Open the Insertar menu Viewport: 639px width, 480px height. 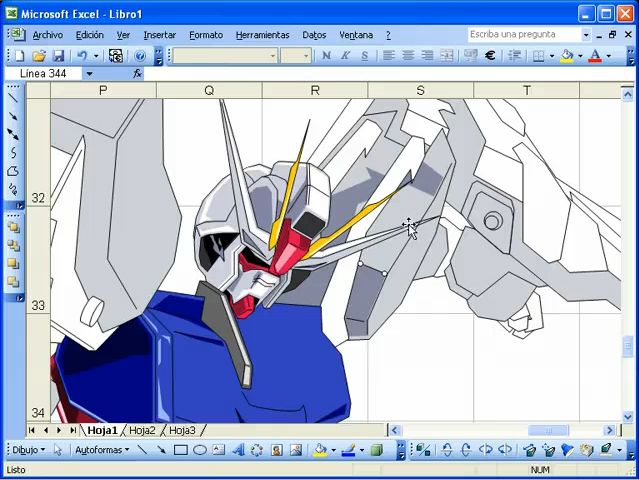[x=160, y=35]
